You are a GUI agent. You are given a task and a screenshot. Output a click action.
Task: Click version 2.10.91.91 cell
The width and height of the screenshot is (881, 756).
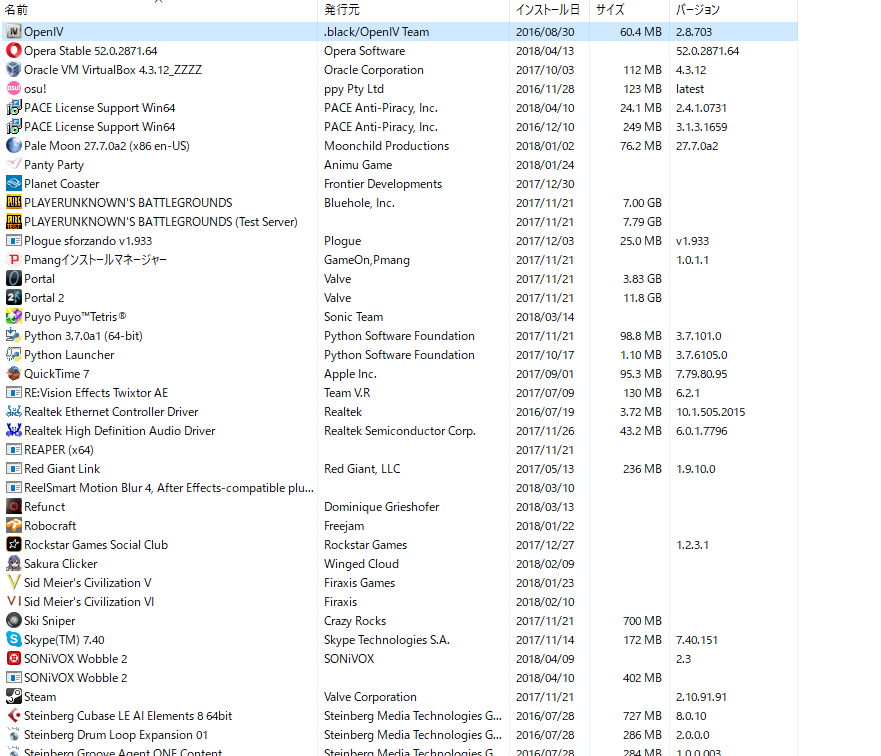point(701,697)
